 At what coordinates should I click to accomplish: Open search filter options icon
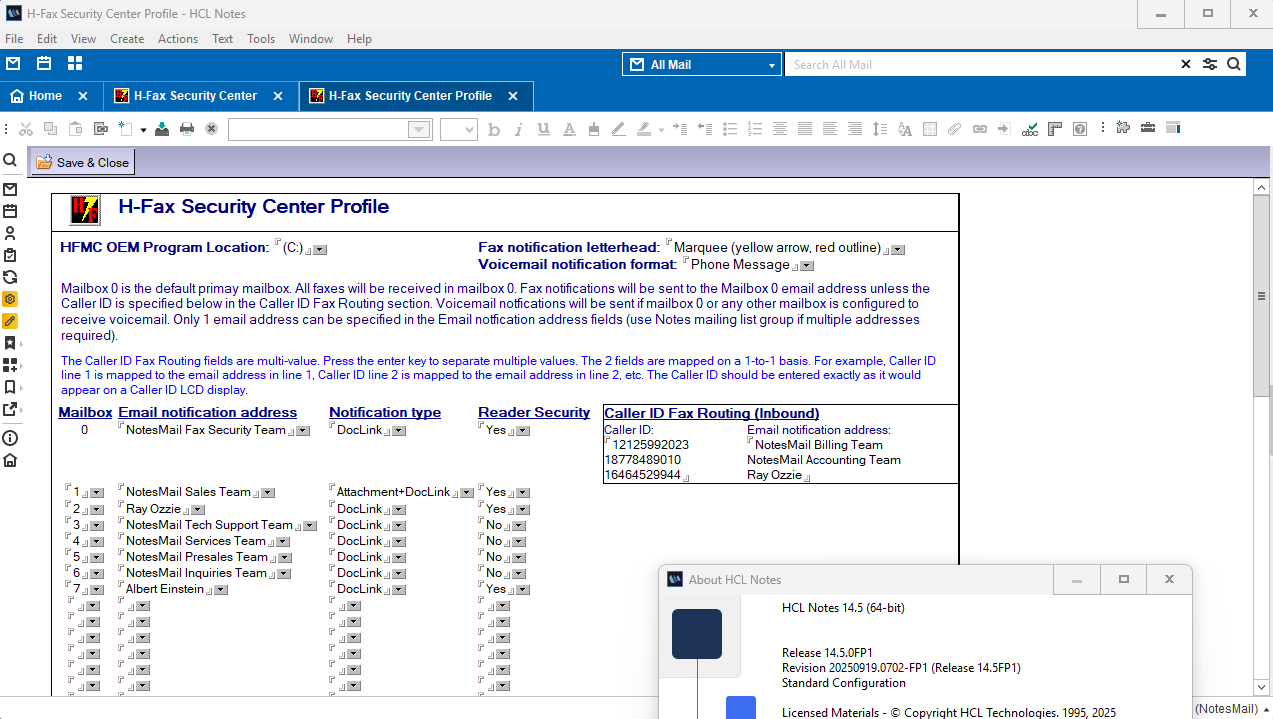click(1210, 64)
